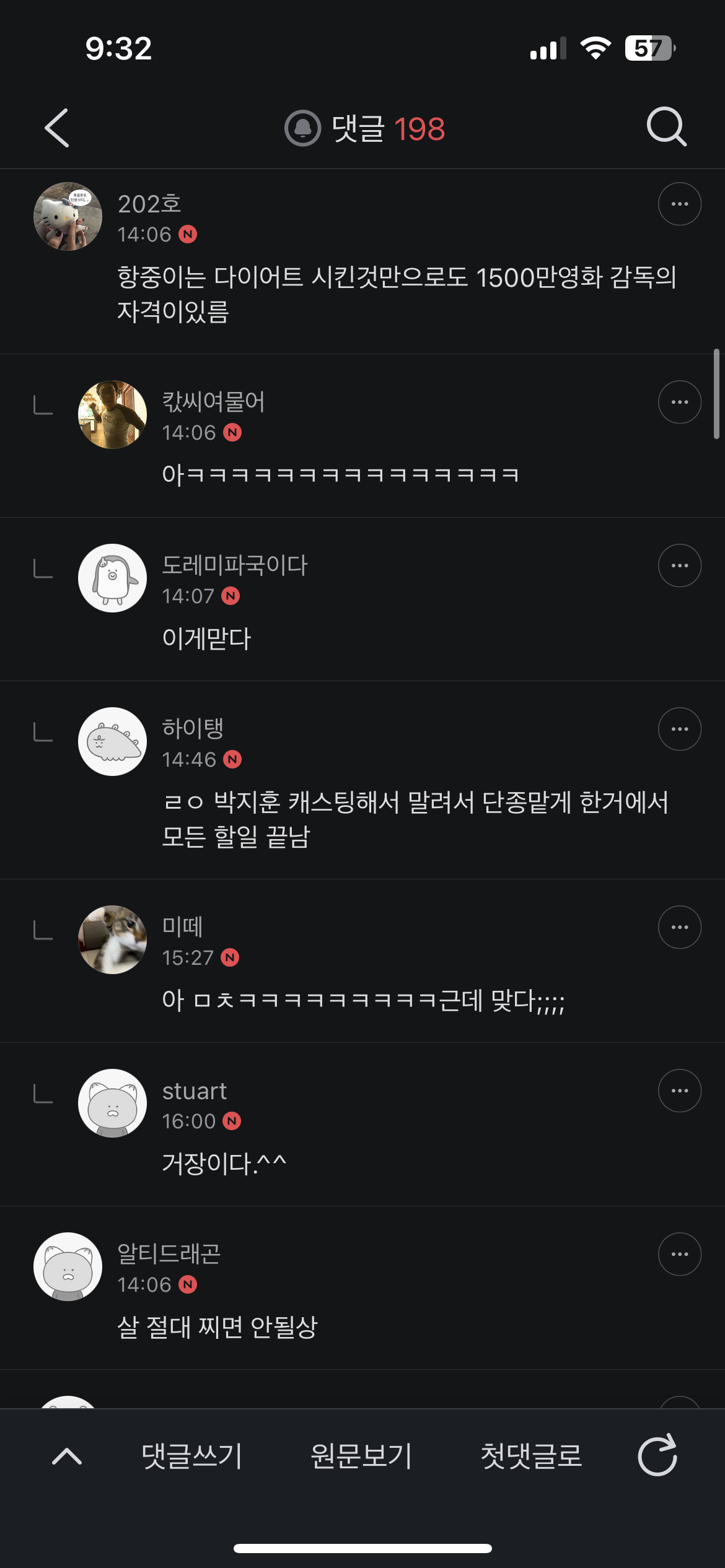Toggle the comment notification bell

click(302, 128)
